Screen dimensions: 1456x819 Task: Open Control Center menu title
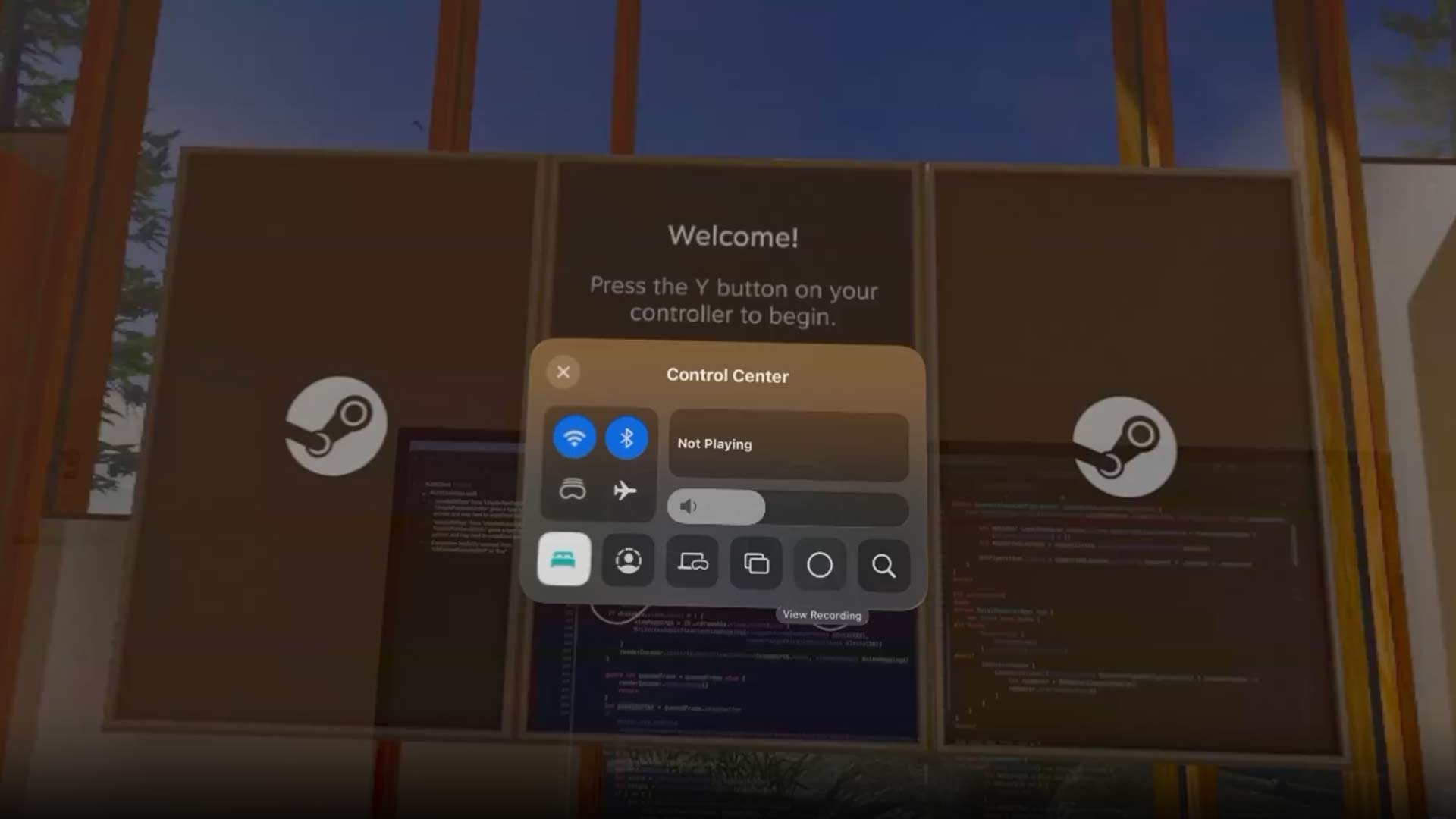[x=729, y=375]
